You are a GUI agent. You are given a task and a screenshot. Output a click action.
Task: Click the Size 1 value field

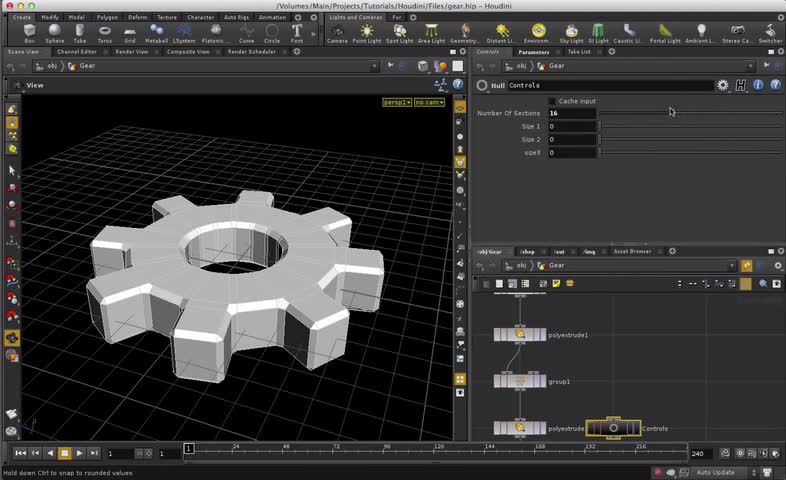(571, 127)
